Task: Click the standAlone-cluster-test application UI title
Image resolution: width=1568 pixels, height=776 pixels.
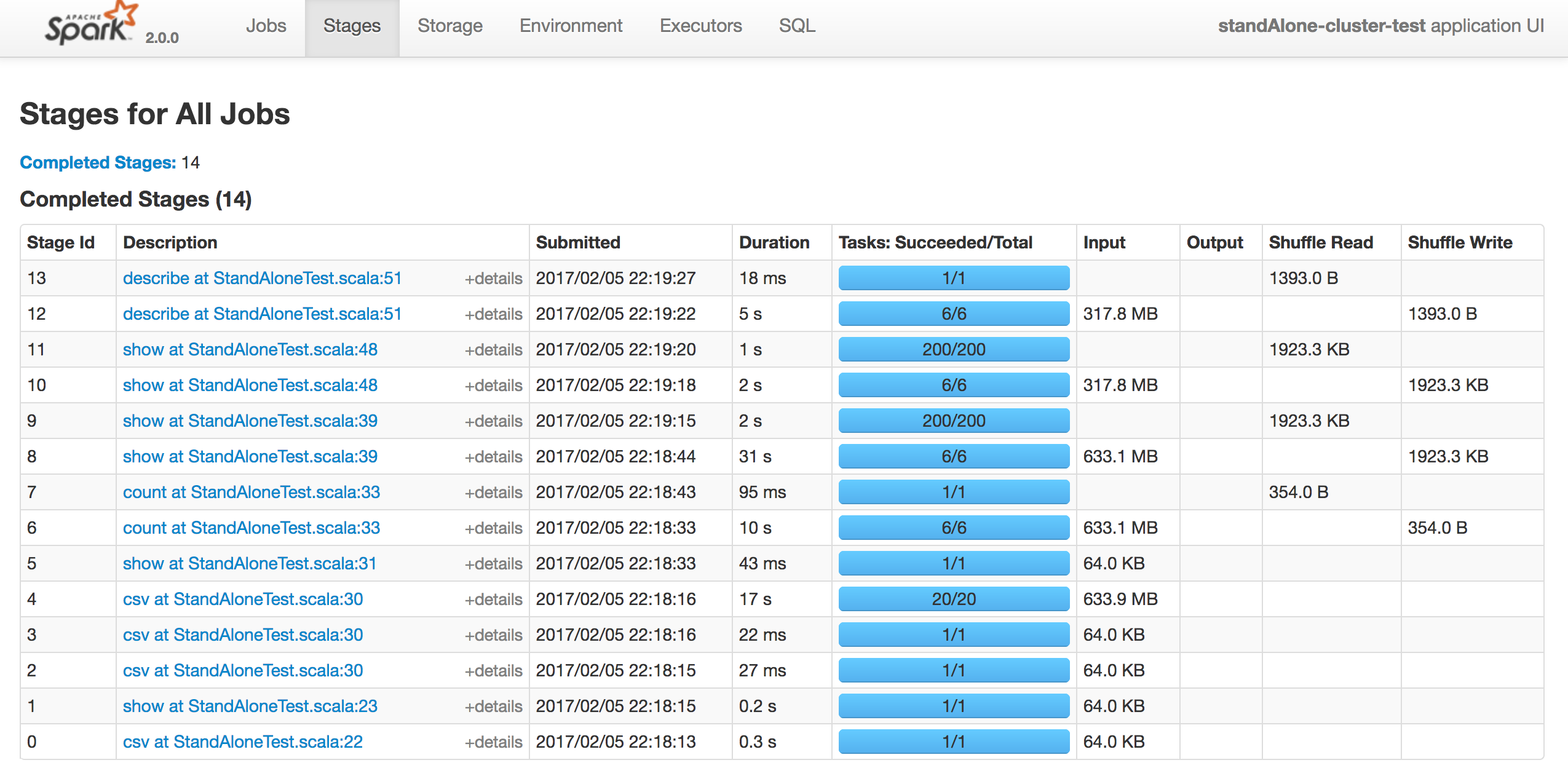Action: click(x=1381, y=26)
